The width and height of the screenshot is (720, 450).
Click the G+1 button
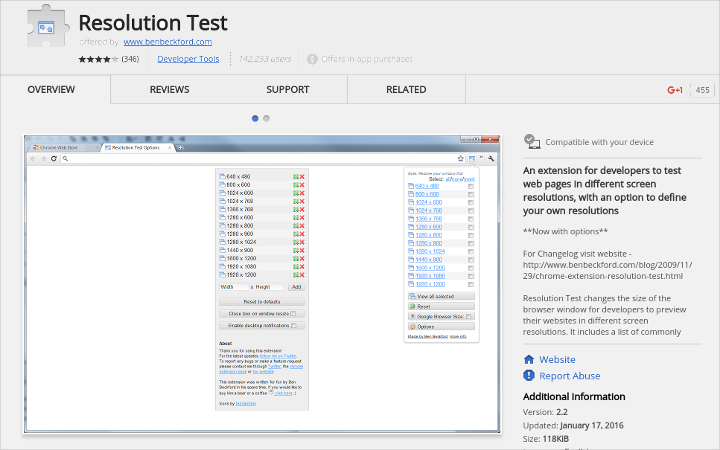(675, 90)
